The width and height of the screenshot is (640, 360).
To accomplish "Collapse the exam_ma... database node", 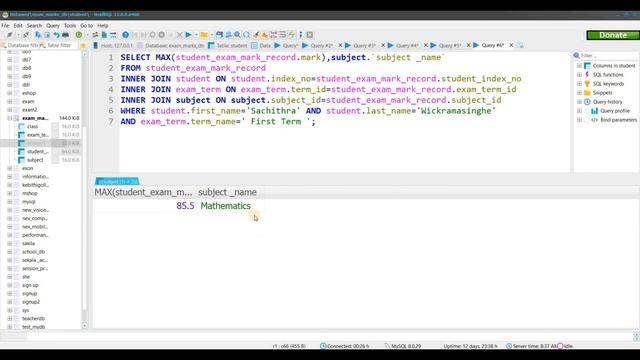I will (9, 118).
